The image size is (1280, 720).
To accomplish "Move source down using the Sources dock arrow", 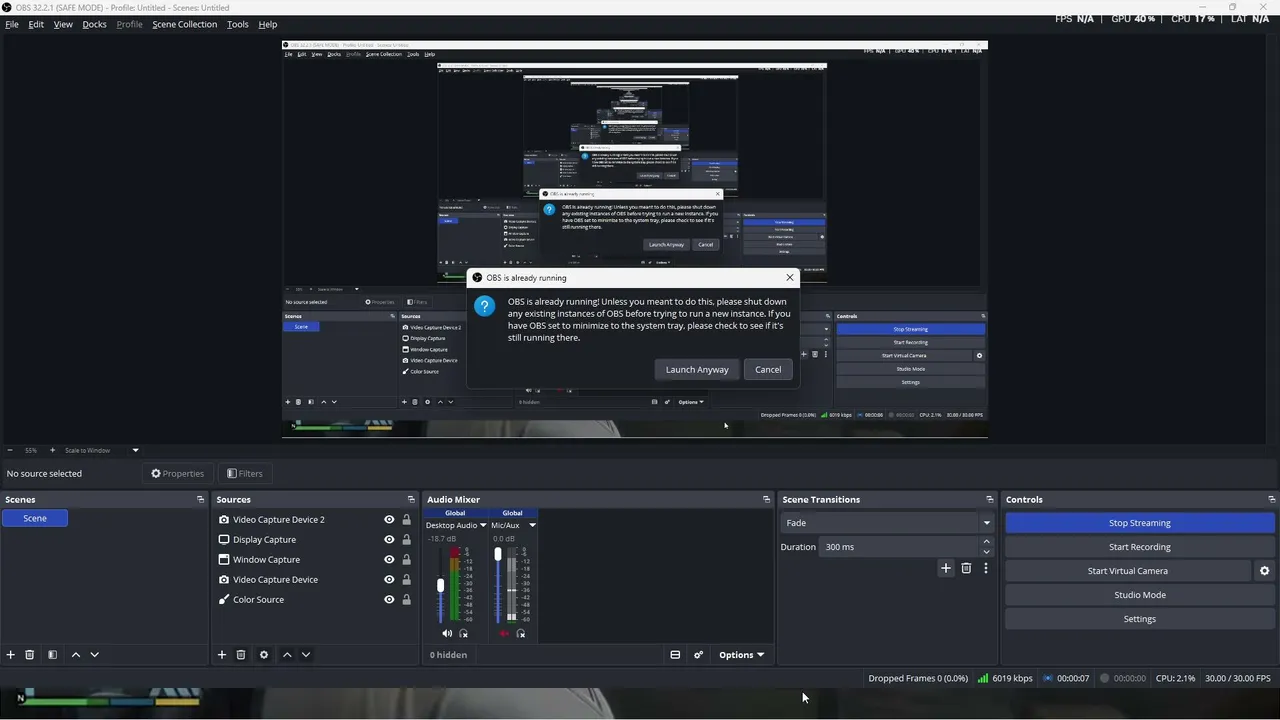I will [306, 655].
